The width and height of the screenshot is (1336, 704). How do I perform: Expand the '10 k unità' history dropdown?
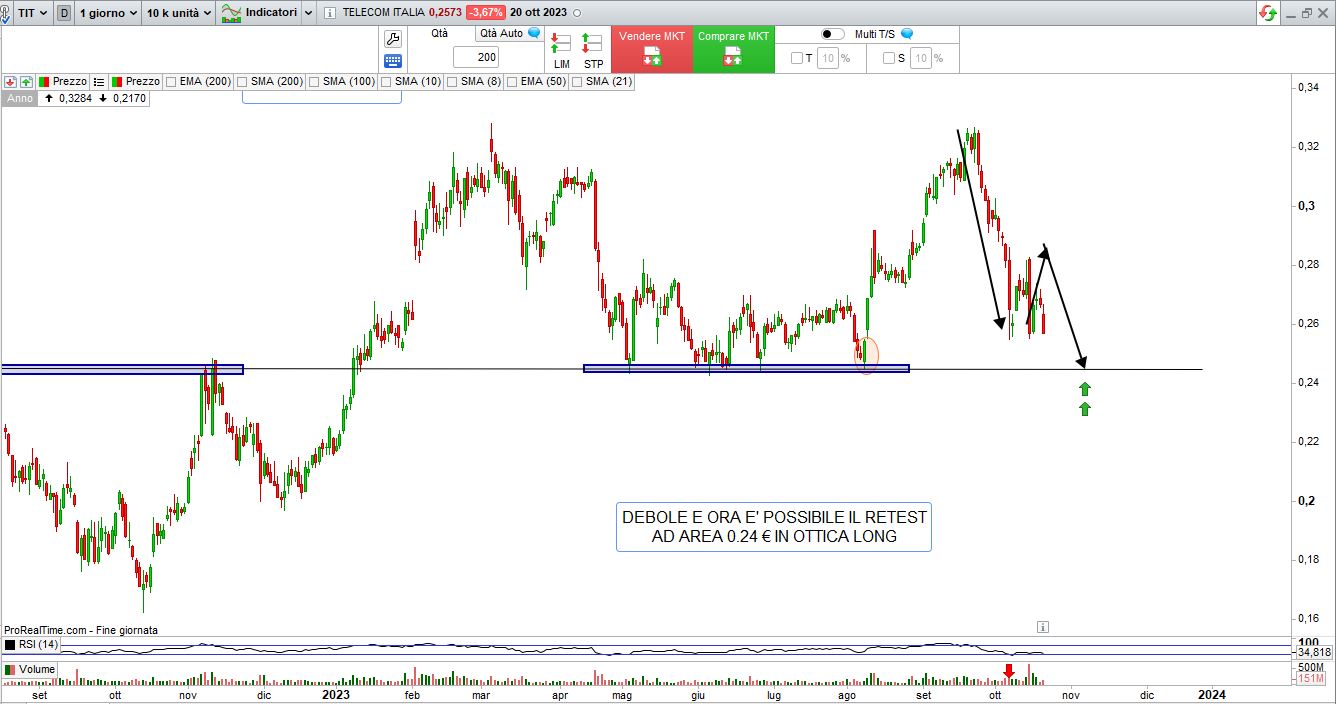point(178,13)
